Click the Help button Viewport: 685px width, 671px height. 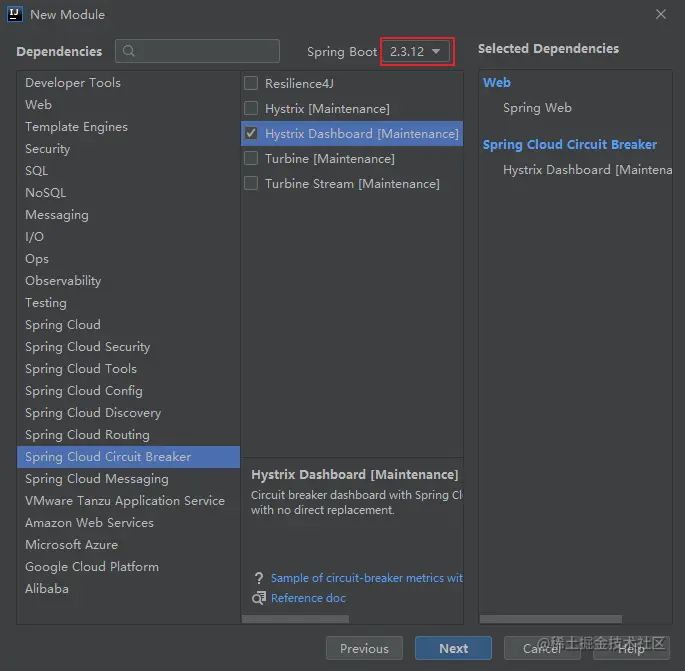click(x=631, y=648)
